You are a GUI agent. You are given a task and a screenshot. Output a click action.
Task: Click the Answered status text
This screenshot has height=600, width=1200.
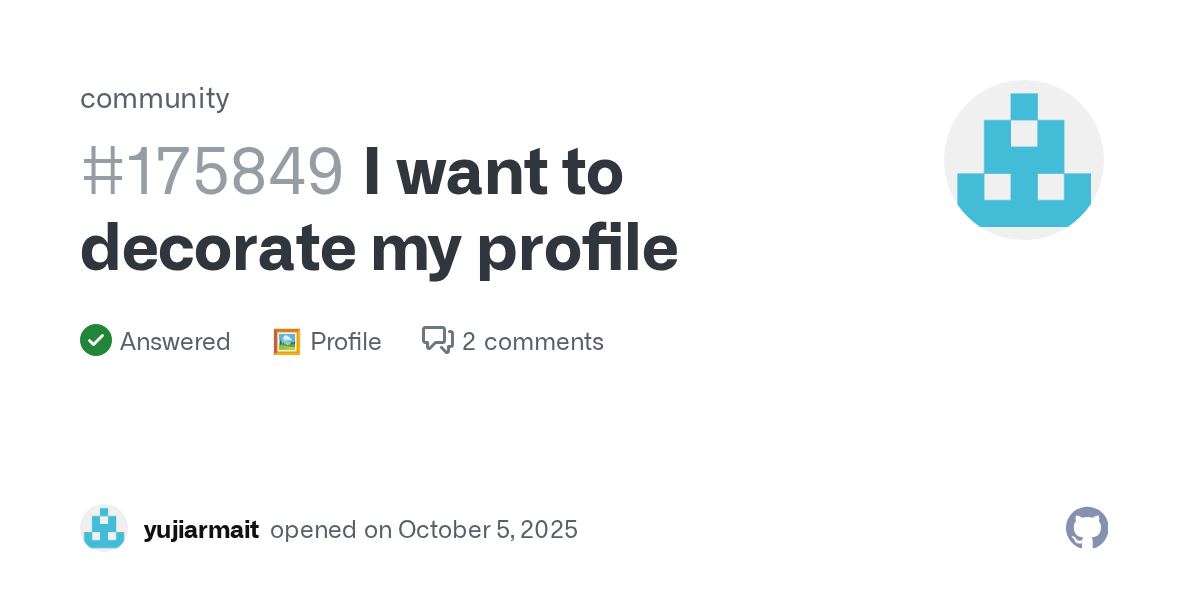pyautogui.click(x=175, y=342)
